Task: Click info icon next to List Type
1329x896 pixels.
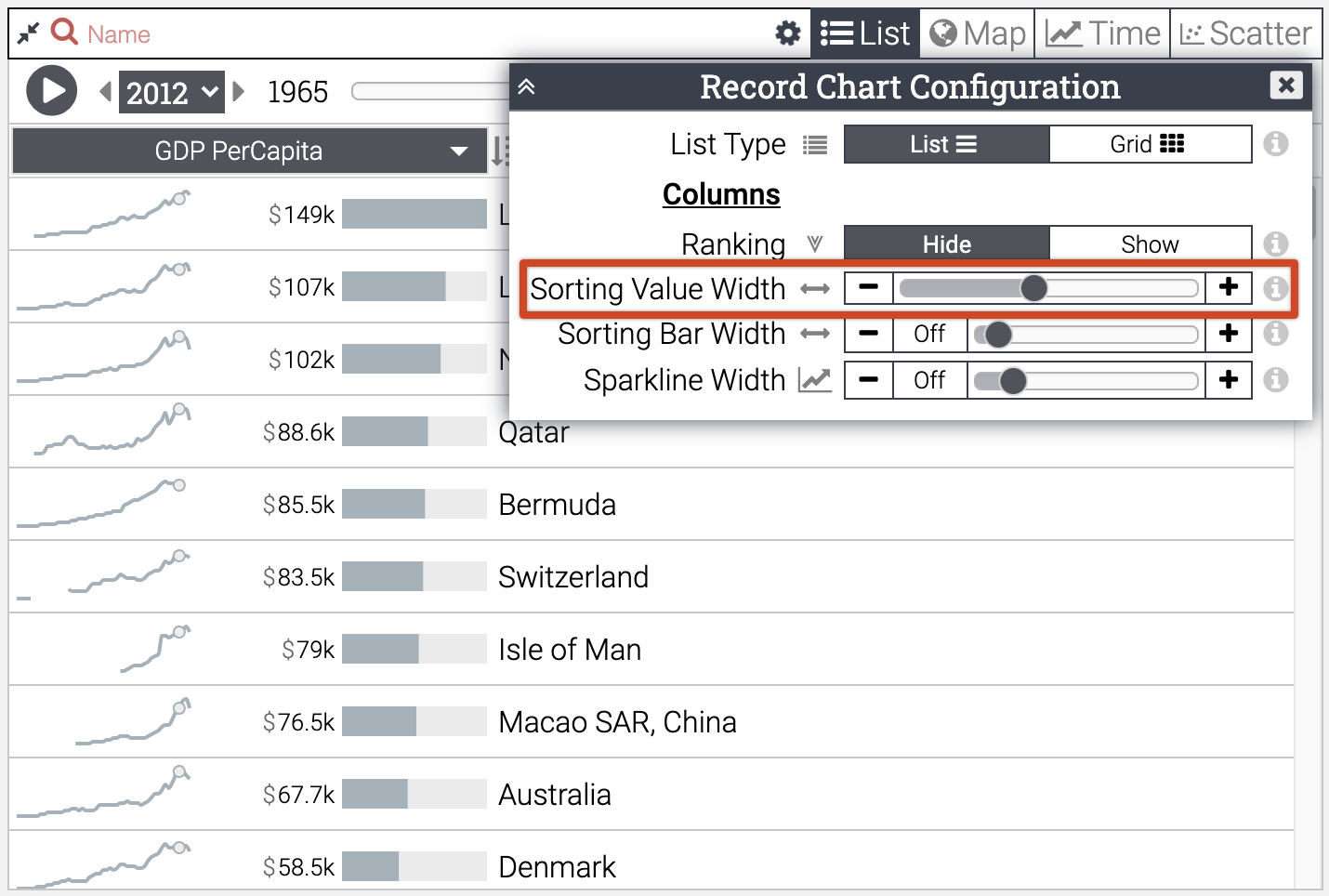Action: point(1276,144)
